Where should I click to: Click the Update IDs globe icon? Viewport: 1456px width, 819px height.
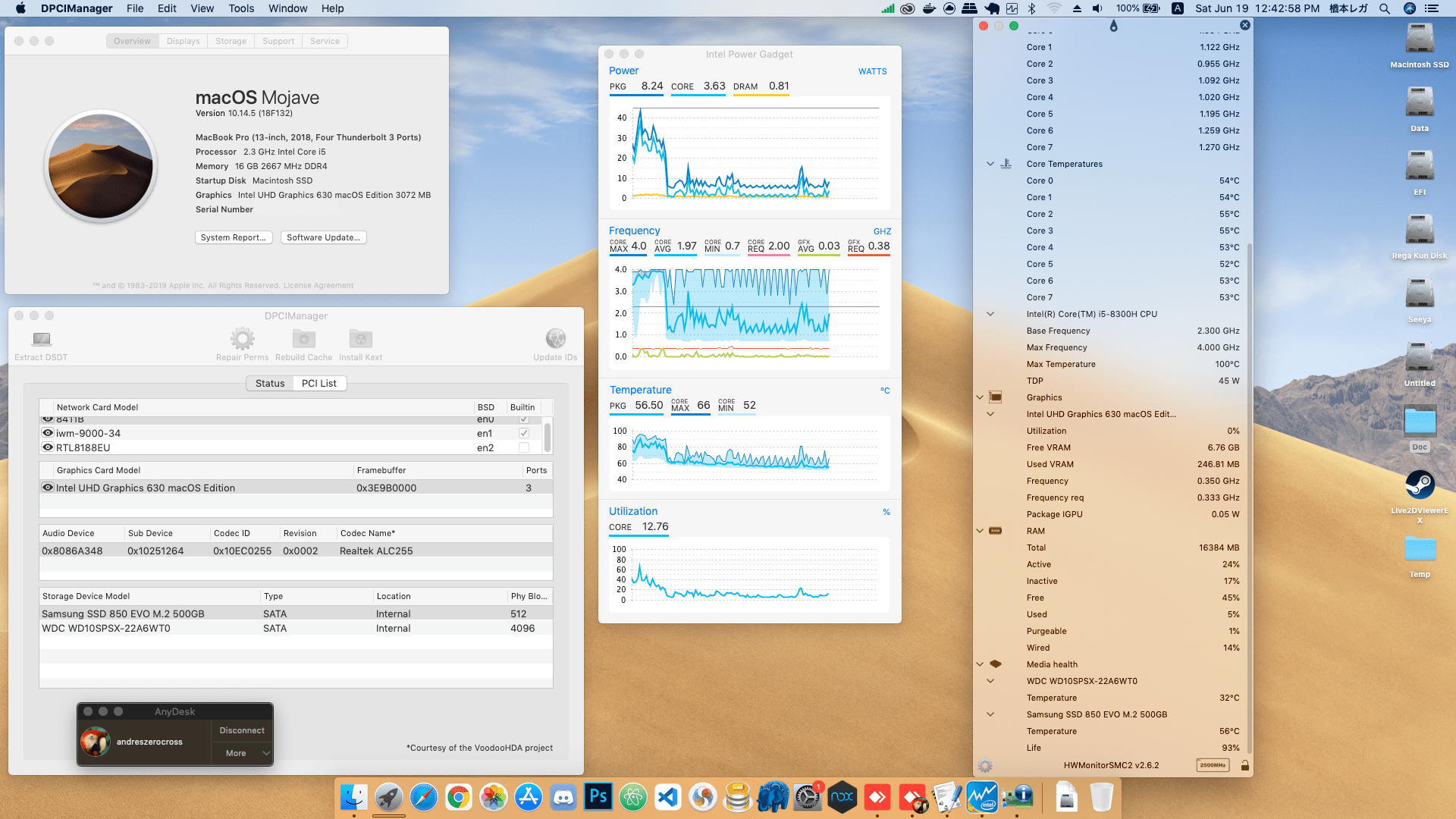point(555,338)
